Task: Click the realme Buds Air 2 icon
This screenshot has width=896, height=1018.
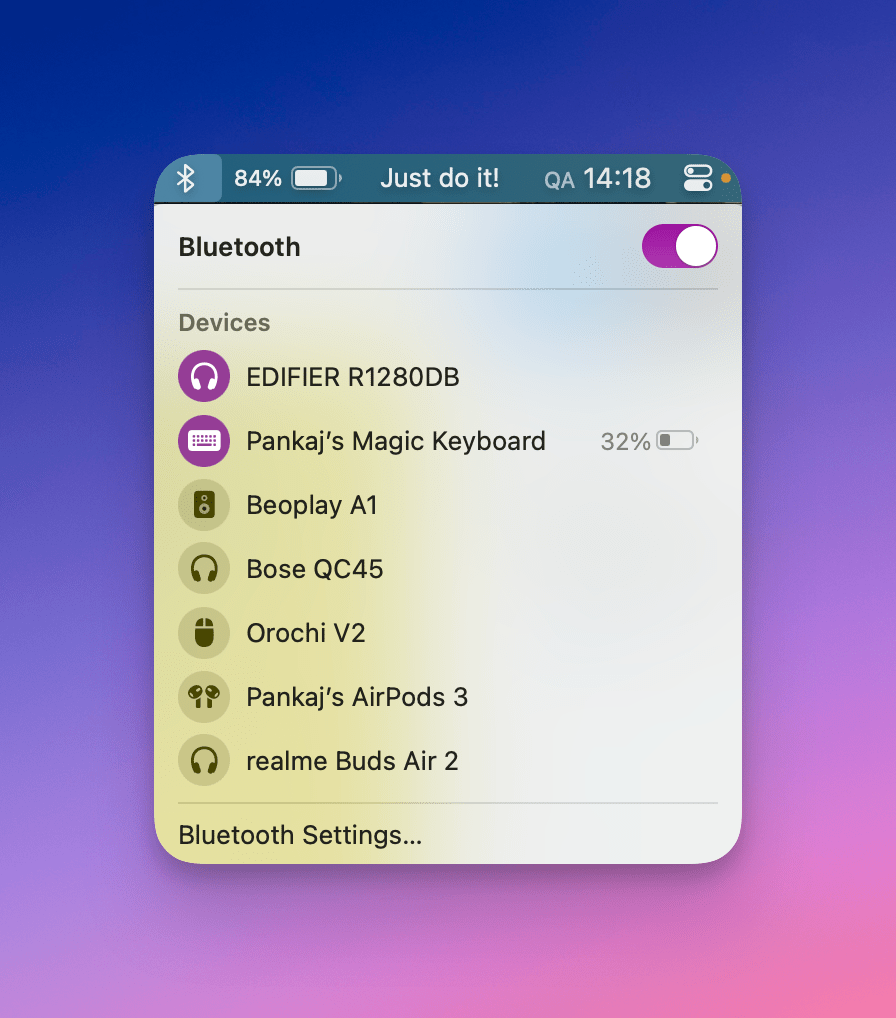Action: pyautogui.click(x=204, y=760)
